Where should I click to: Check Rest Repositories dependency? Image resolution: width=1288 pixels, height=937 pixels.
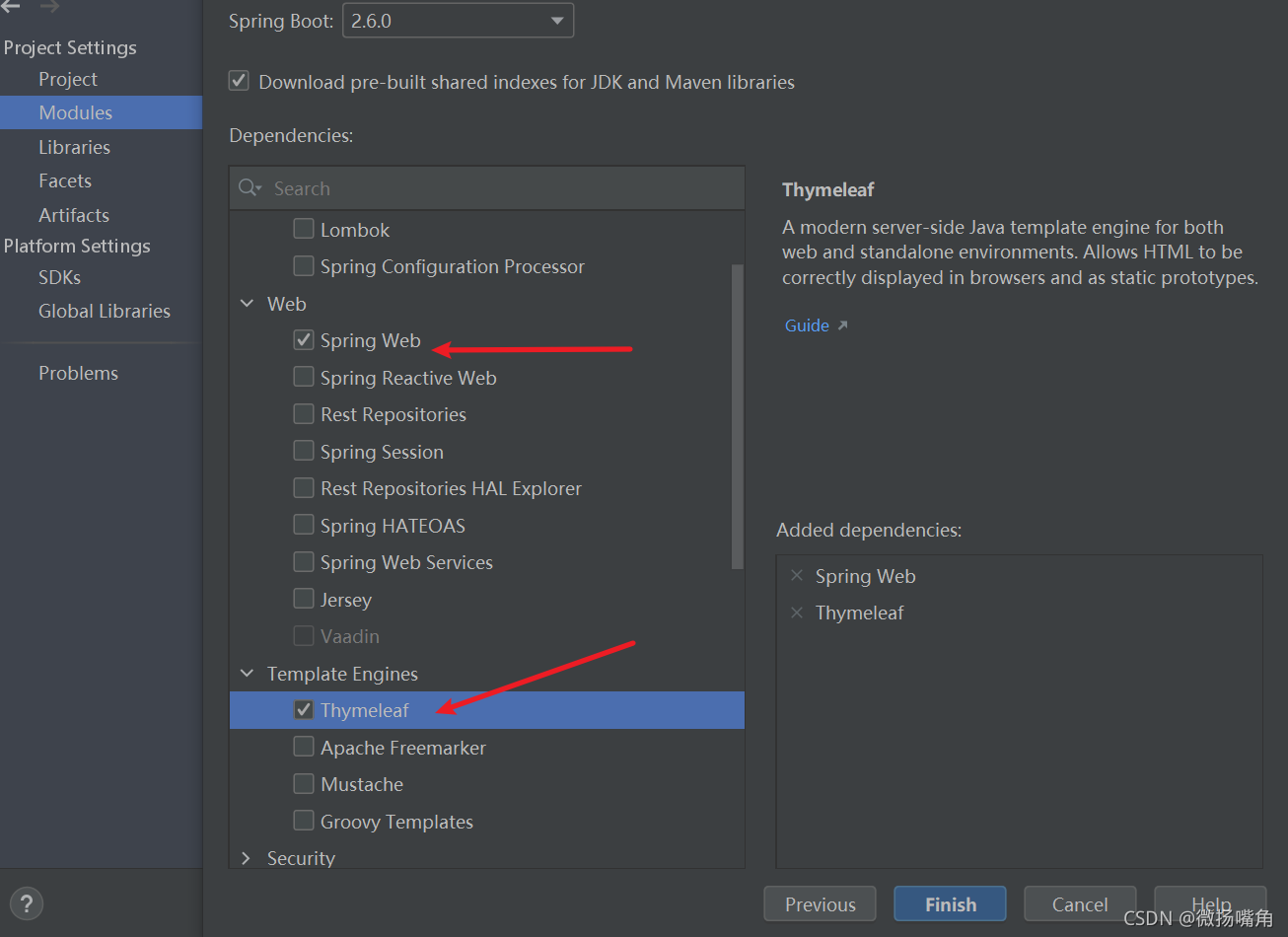[304, 414]
